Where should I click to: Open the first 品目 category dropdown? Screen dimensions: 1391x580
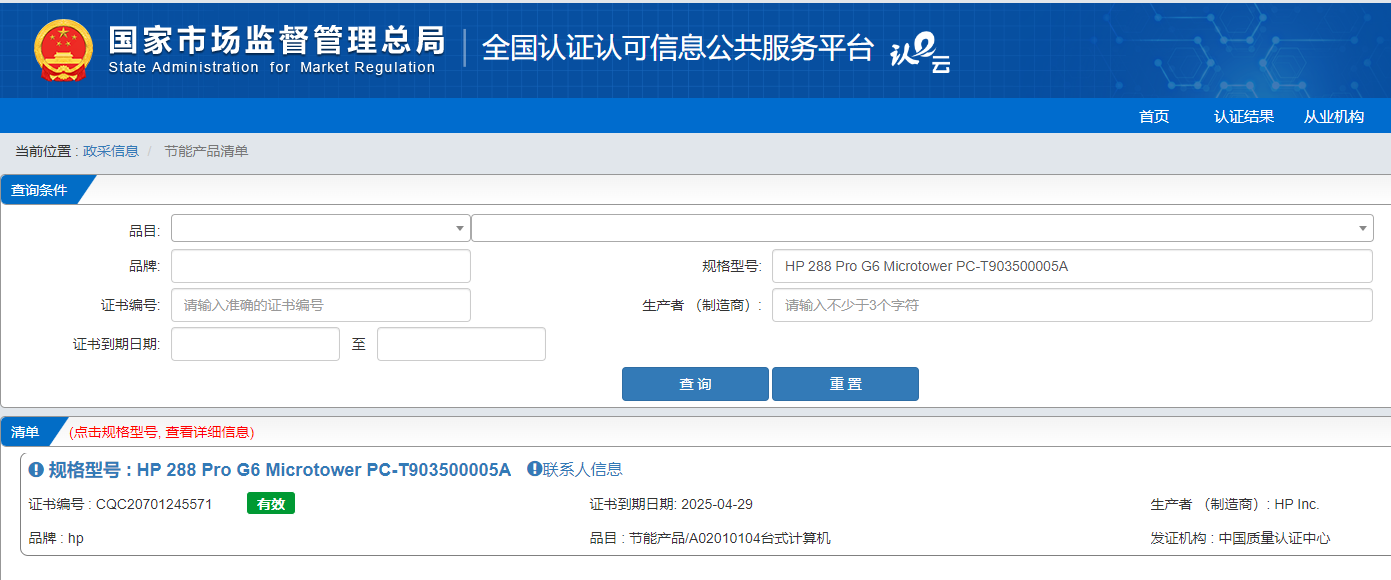click(x=321, y=228)
